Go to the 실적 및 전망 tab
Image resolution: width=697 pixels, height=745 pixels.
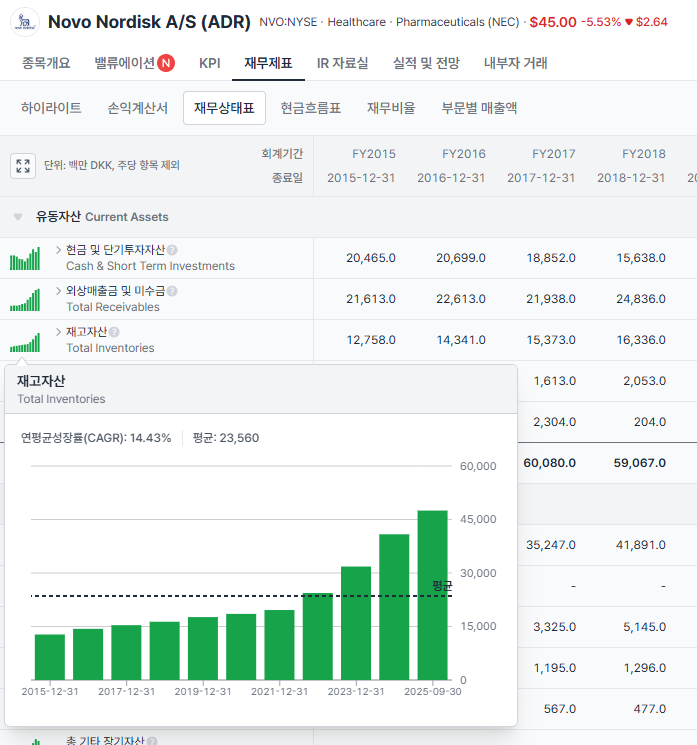coord(426,63)
